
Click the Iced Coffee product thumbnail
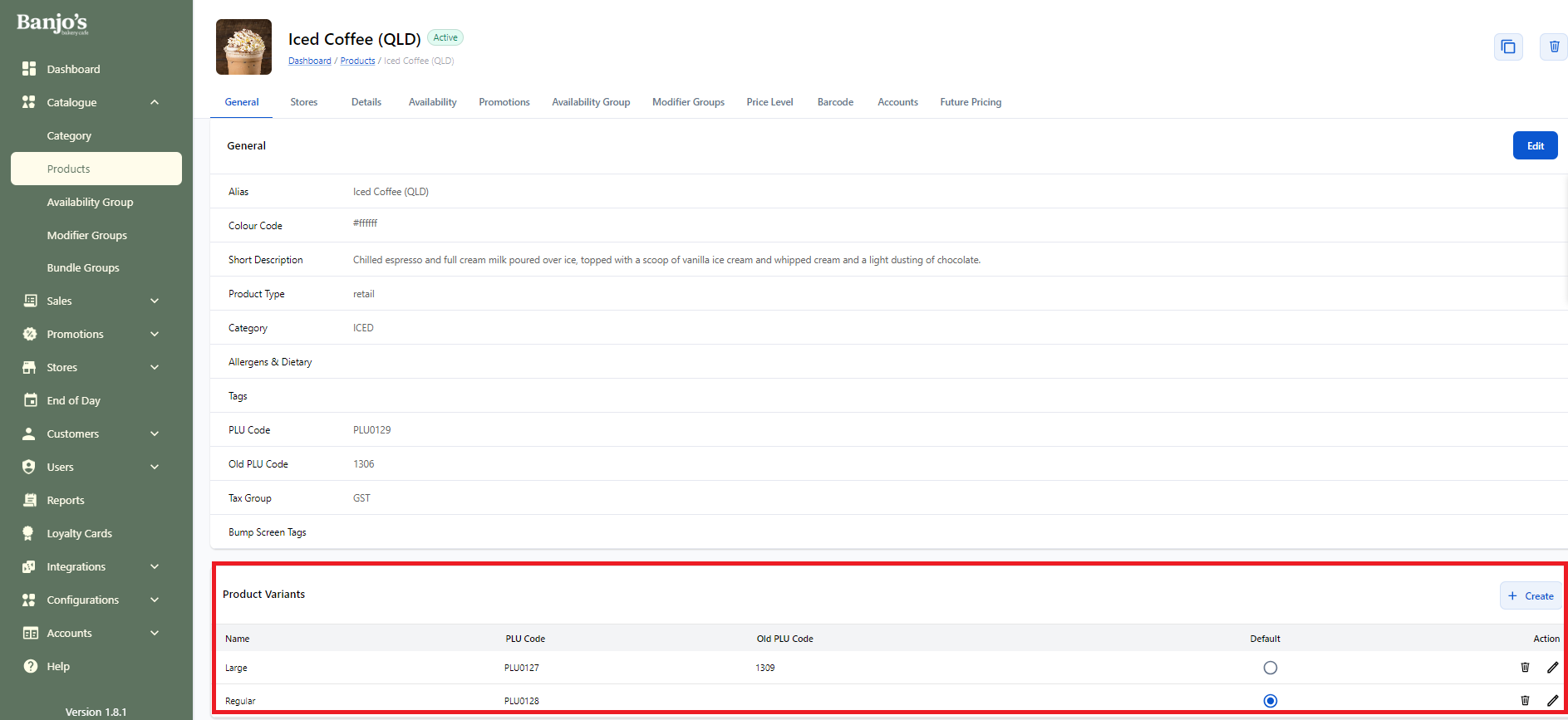(243, 47)
